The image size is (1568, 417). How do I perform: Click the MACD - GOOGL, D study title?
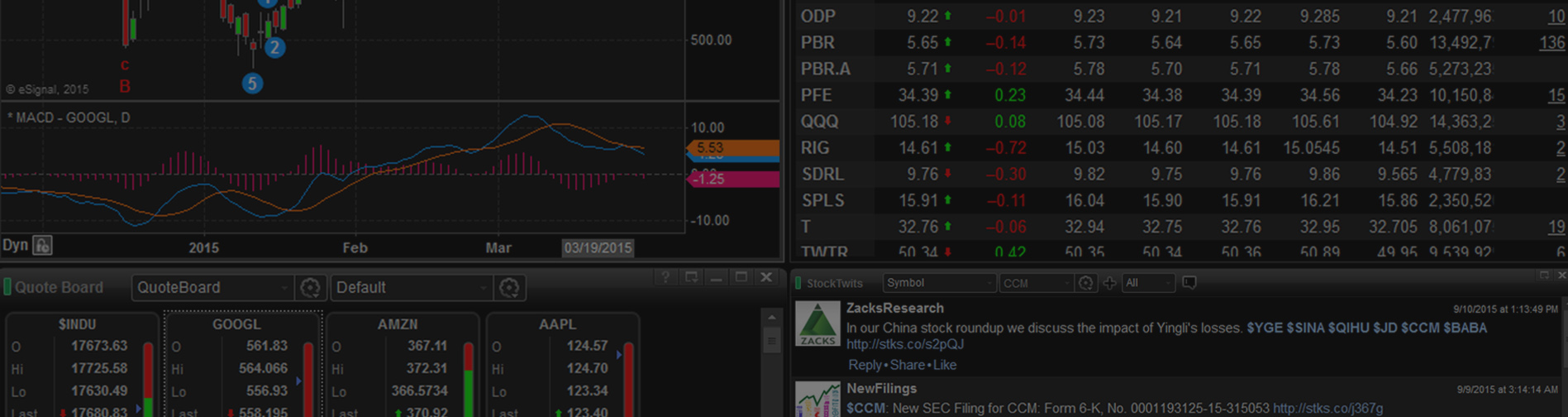coord(69,117)
